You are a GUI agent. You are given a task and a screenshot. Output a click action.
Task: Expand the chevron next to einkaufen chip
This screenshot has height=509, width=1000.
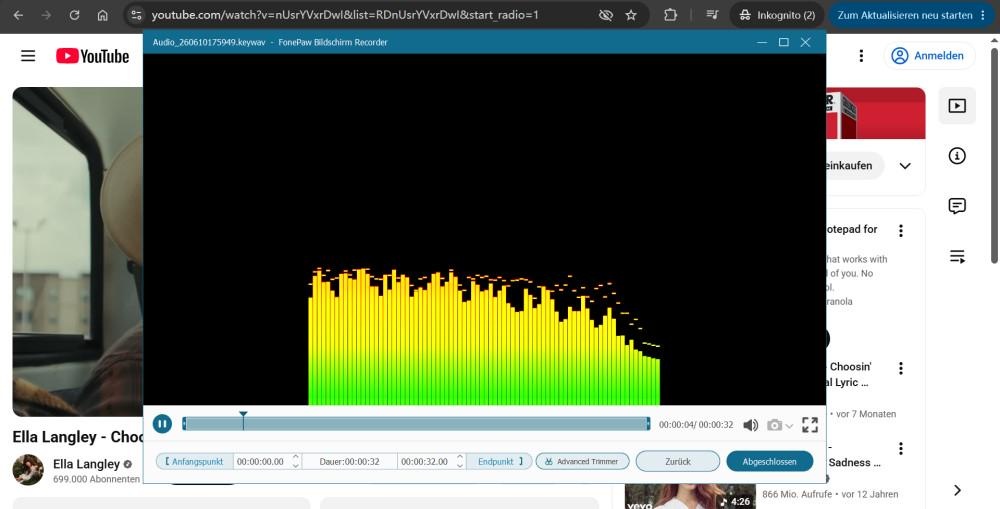904,166
